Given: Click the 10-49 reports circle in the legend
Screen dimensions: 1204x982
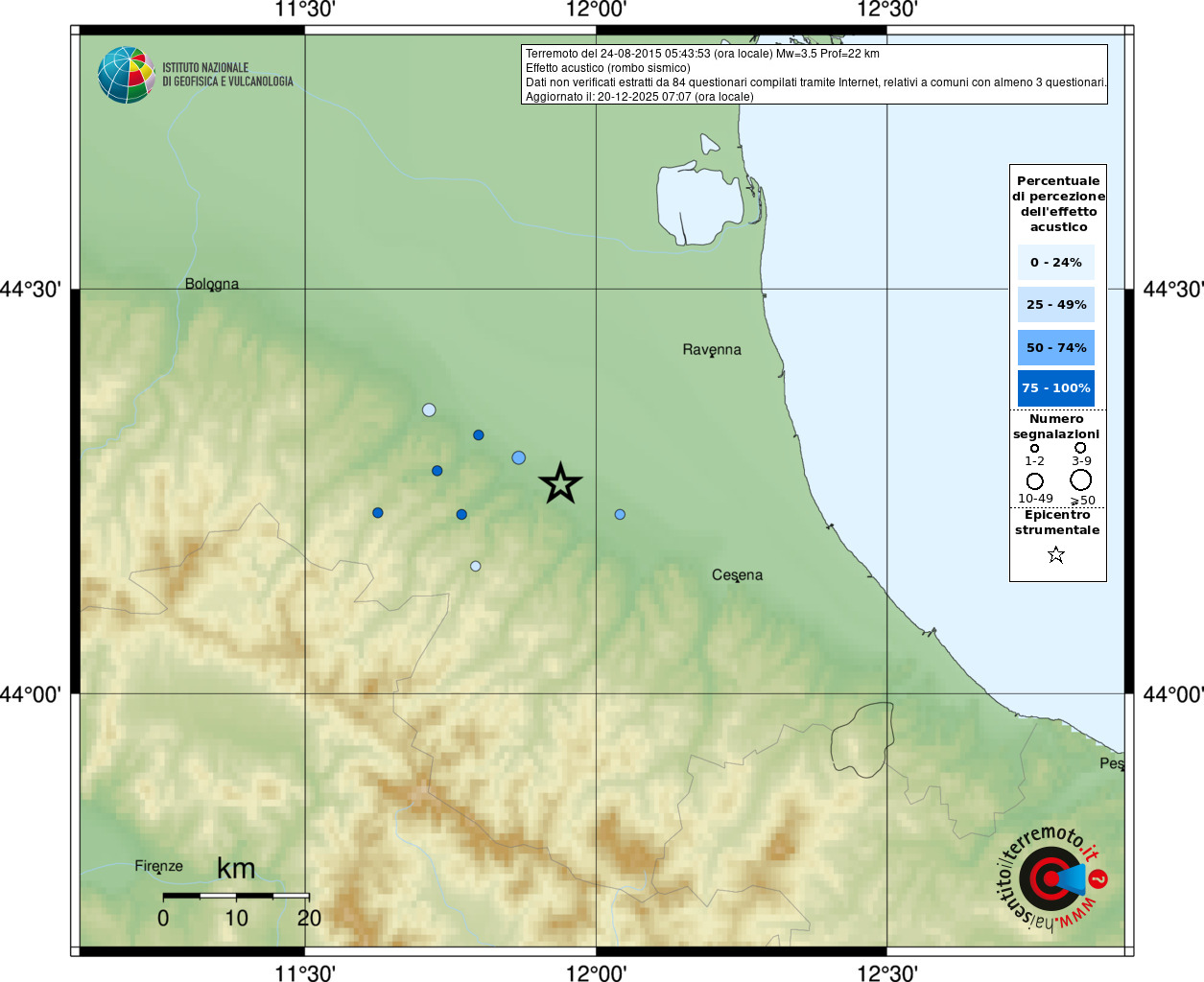Looking at the screenshot, I should (x=1034, y=480).
